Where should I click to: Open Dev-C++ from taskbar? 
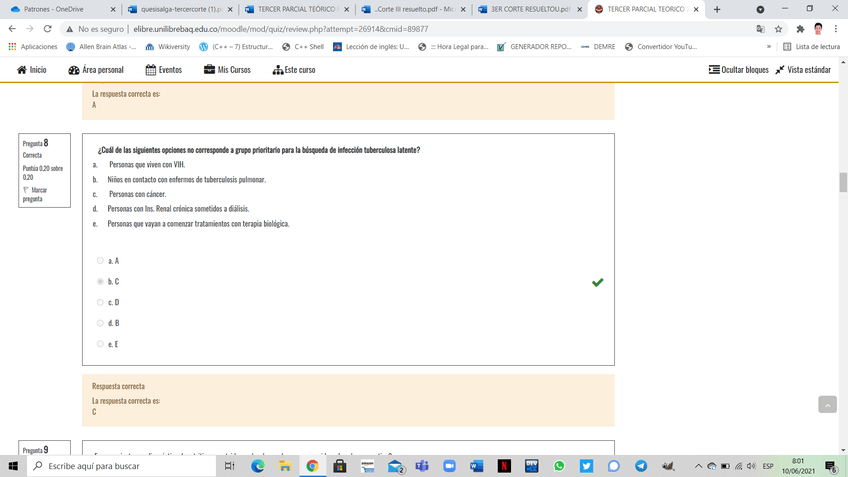532,466
